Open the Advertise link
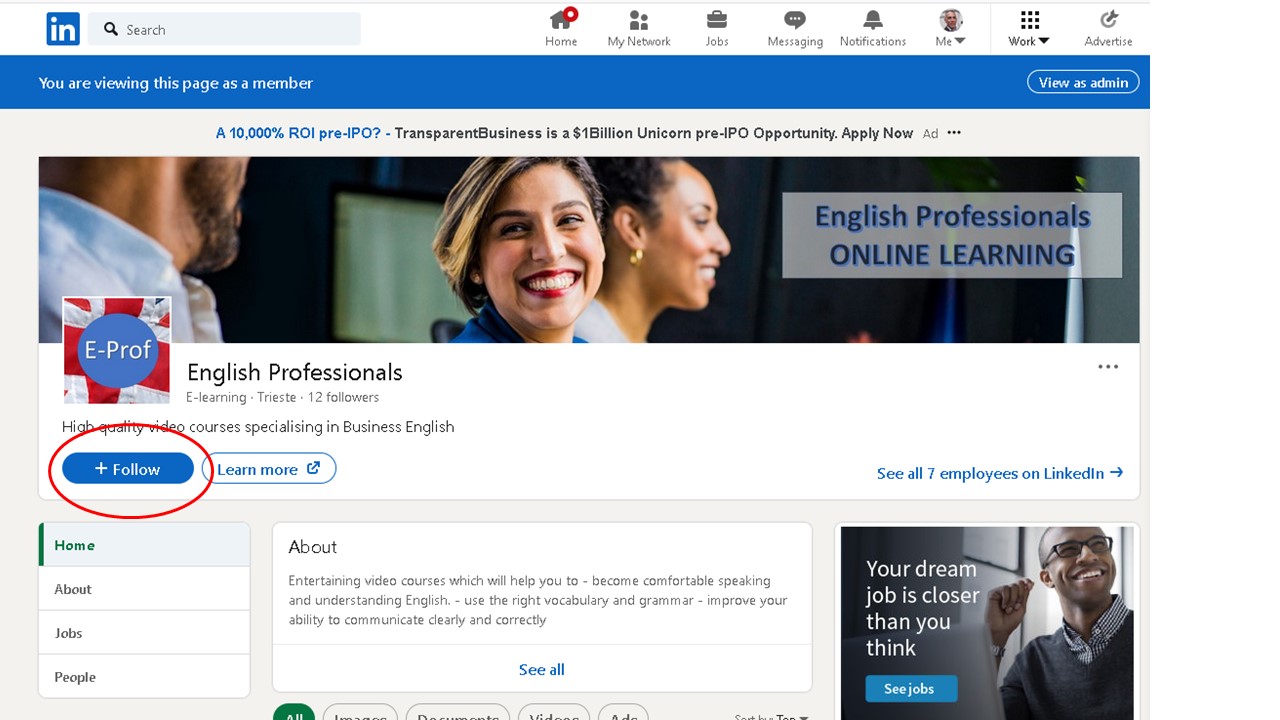 (1108, 28)
